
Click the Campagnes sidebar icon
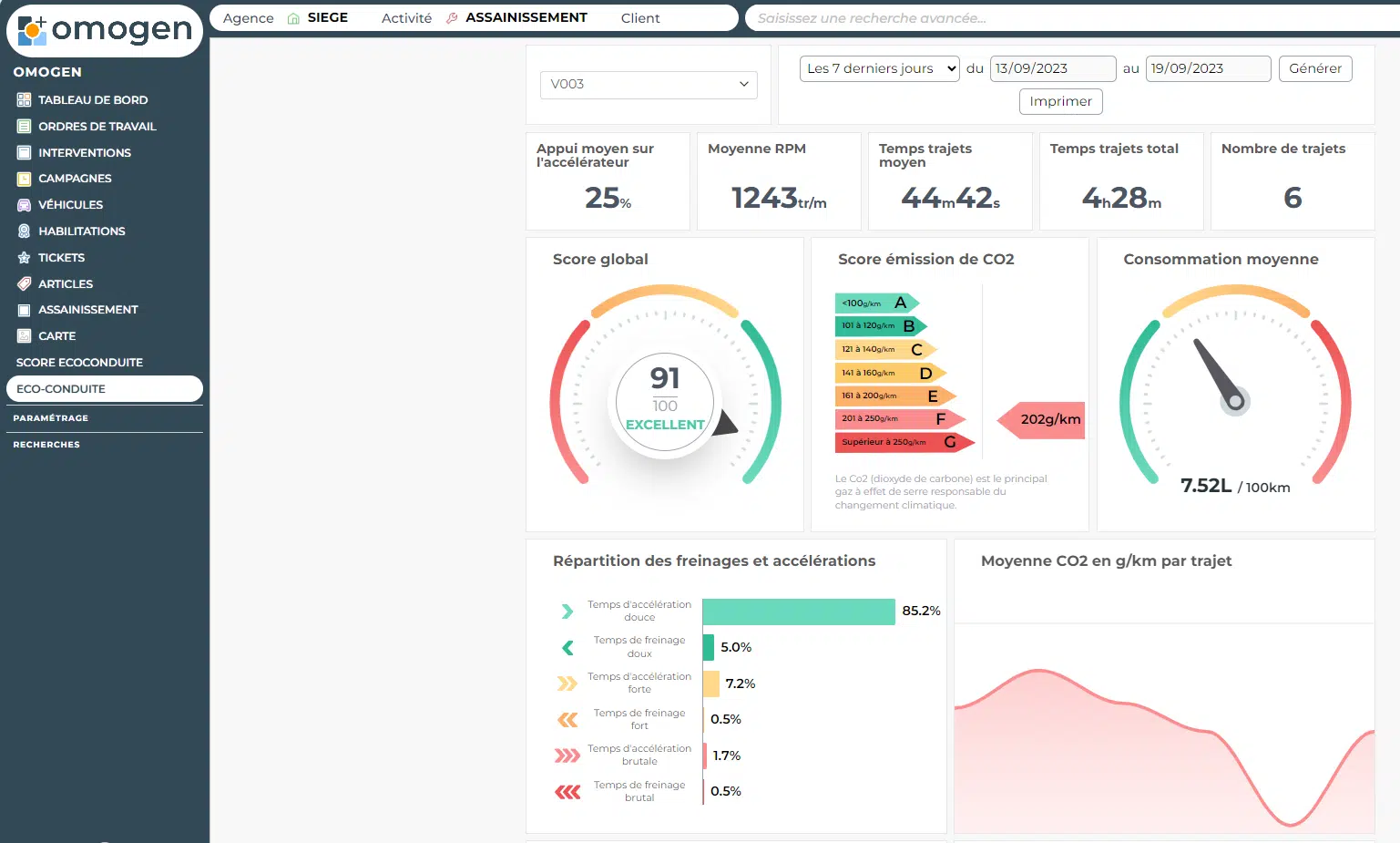click(24, 179)
